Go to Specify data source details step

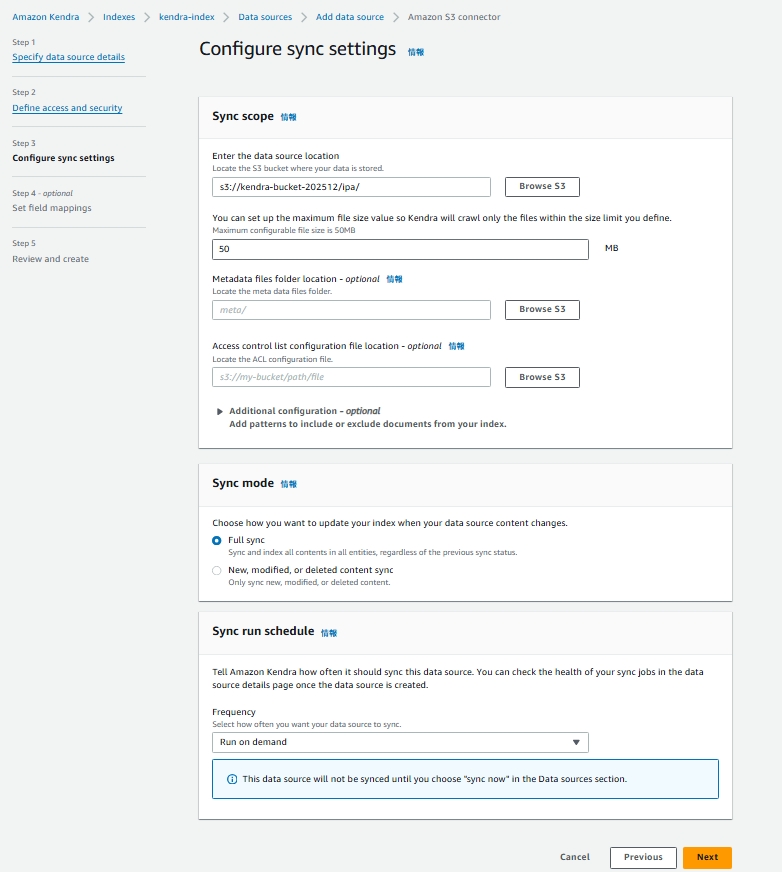click(x=69, y=57)
